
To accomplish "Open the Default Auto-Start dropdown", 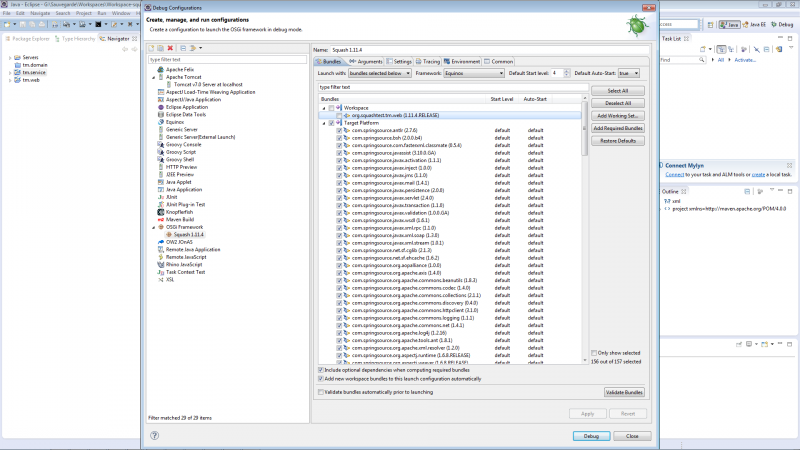I will coord(629,73).
